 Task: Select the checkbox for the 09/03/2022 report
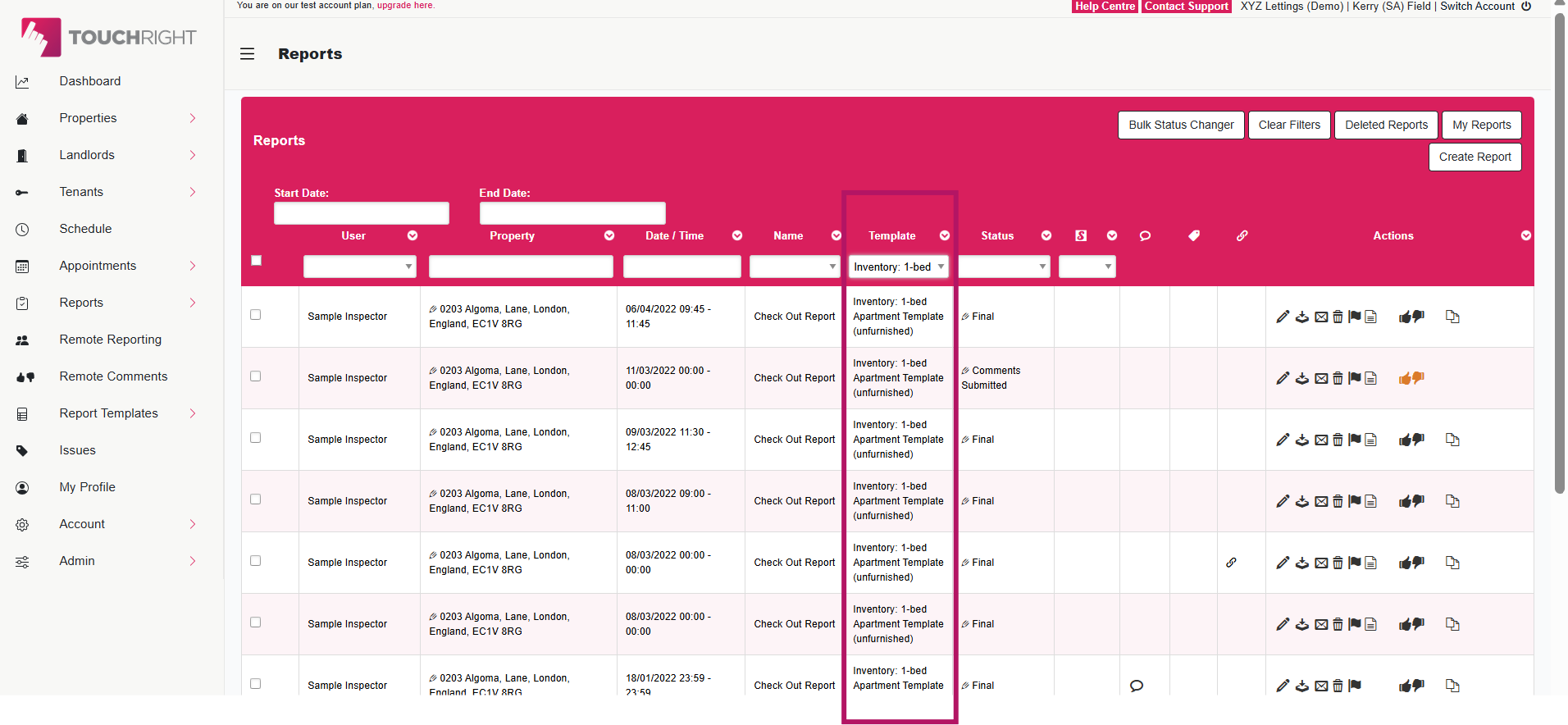[x=256, y=438]
